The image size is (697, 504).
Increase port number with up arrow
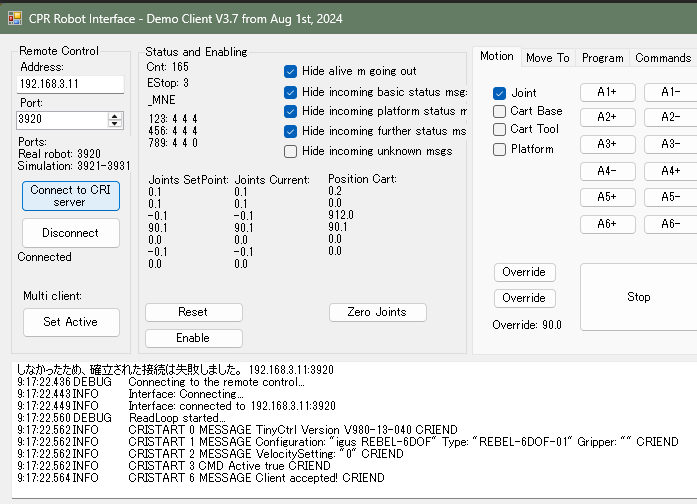point(114,115)
